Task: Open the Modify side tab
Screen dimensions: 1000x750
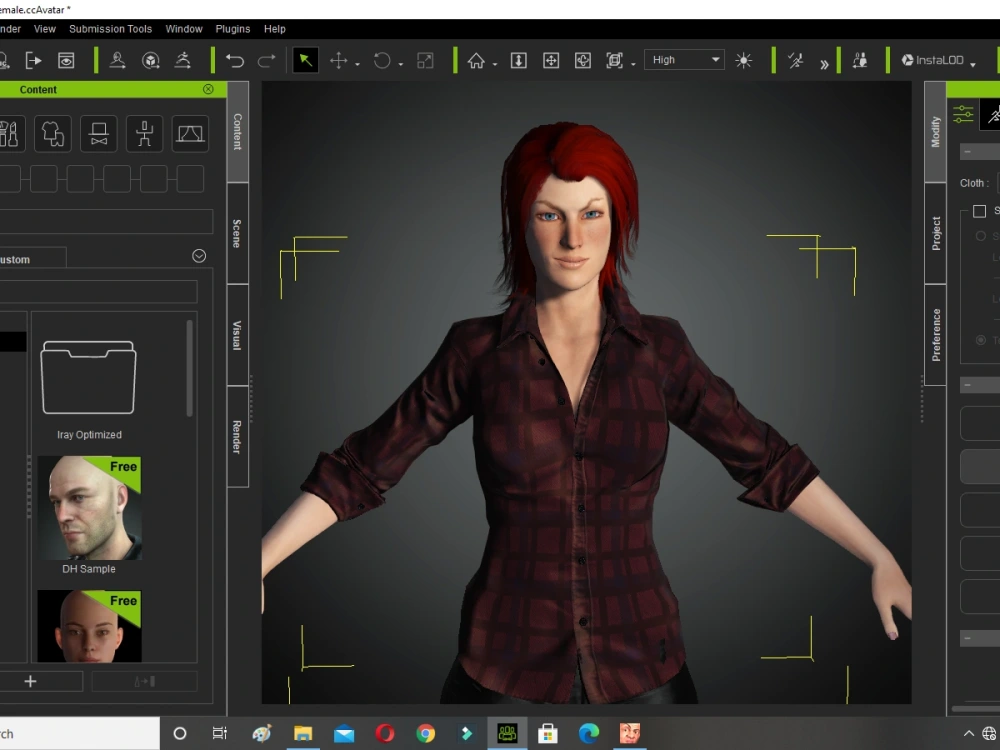Action: point(936,132)
